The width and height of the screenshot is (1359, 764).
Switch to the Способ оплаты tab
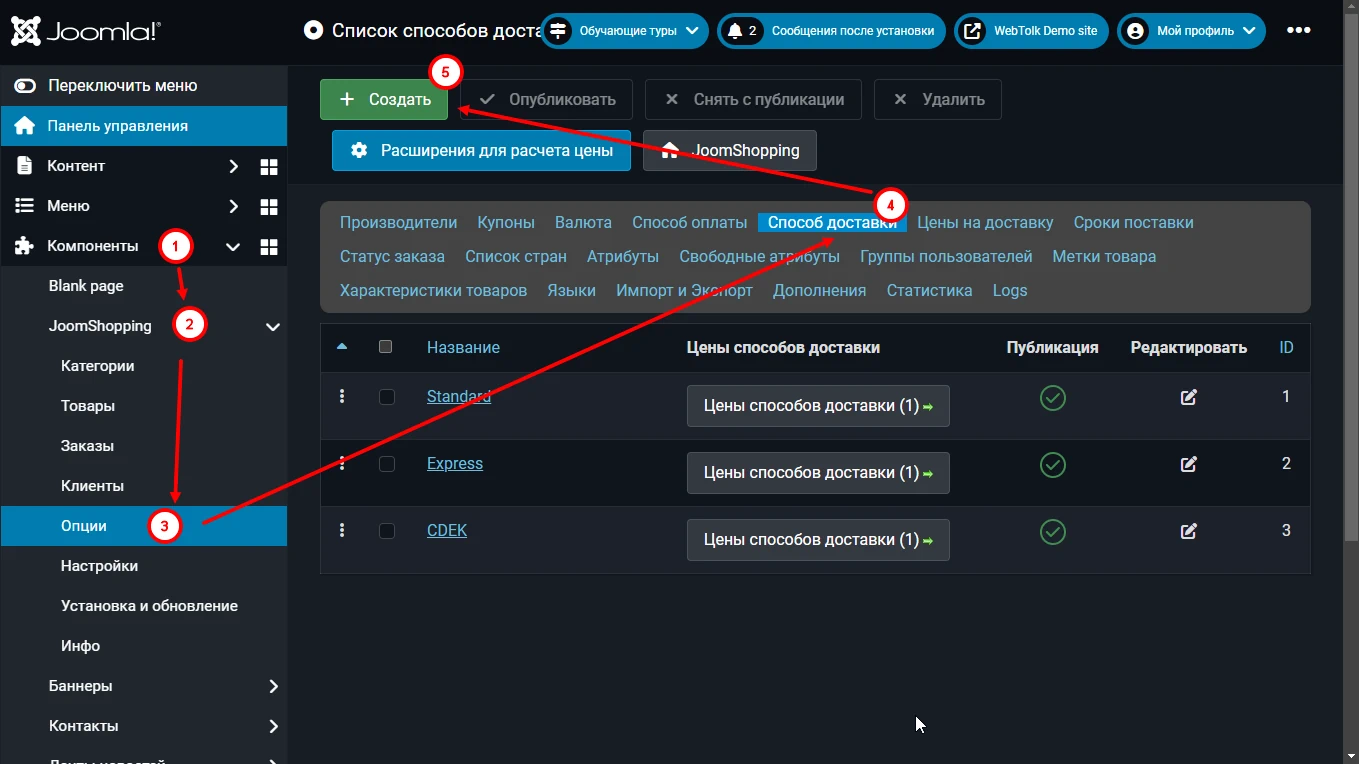[690, 222]
